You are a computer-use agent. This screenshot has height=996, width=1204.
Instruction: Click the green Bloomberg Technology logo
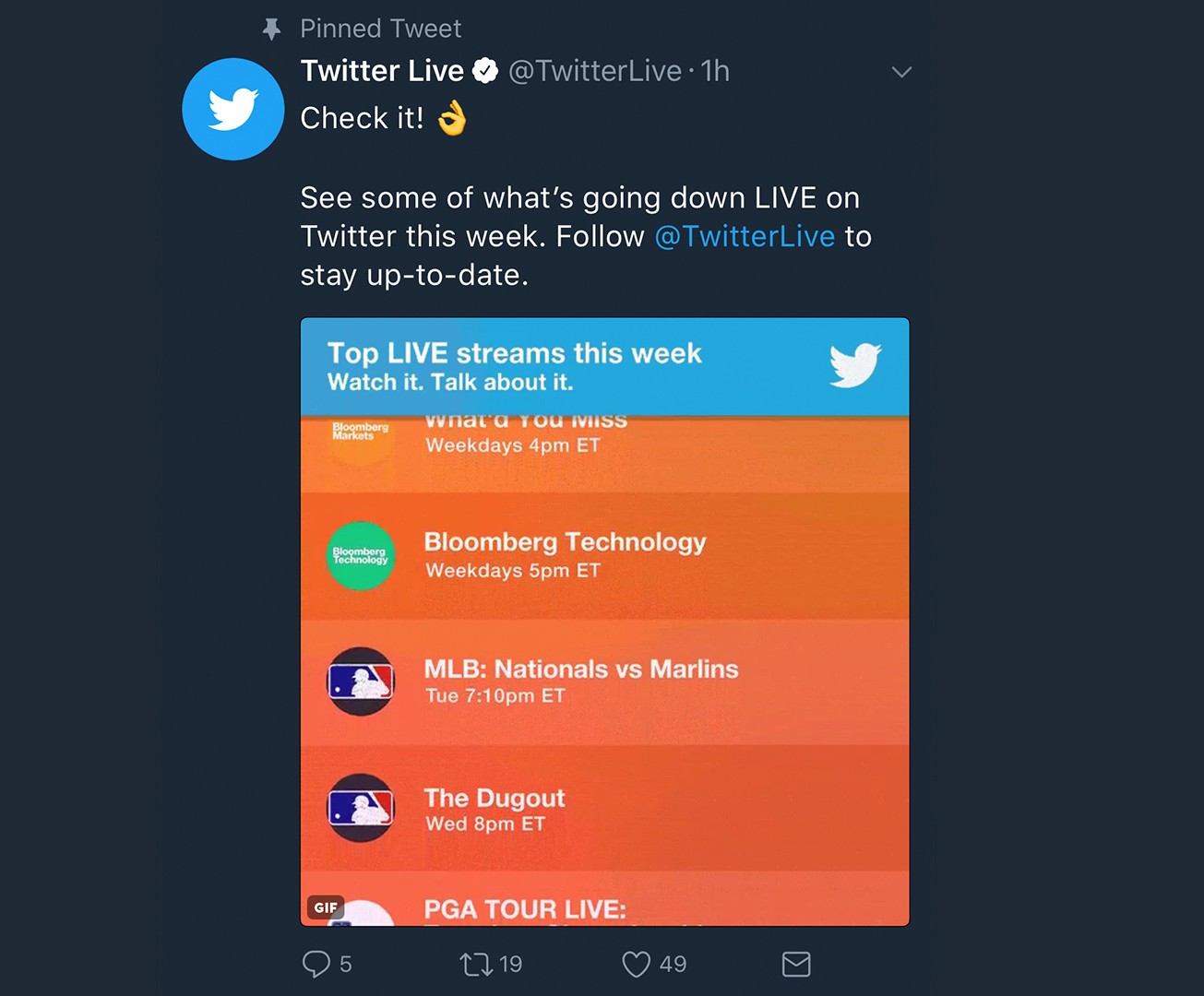(x=361, y=556)
